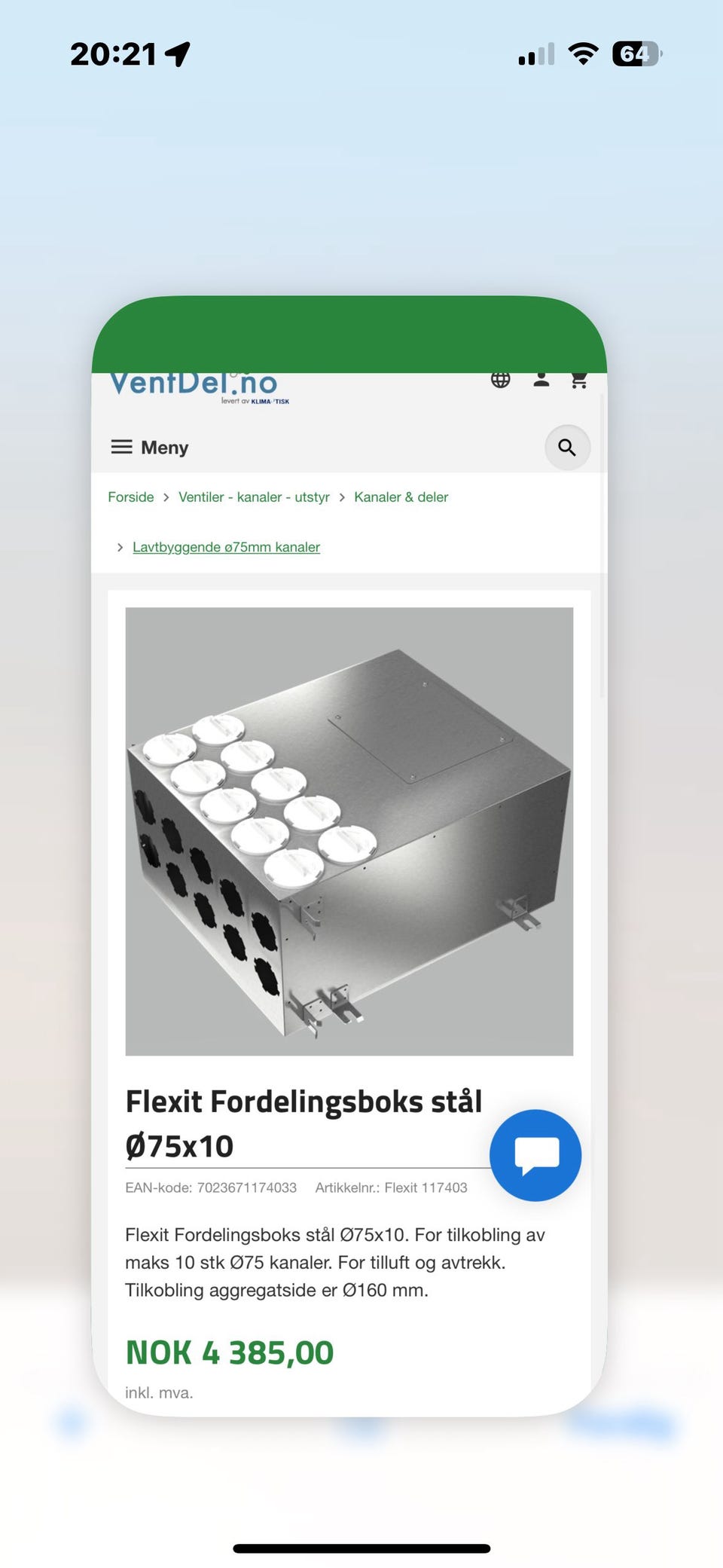Open Kanaler & deler breadcrumb
This screenshot has width=723, height=1568.
pos(401,497)
